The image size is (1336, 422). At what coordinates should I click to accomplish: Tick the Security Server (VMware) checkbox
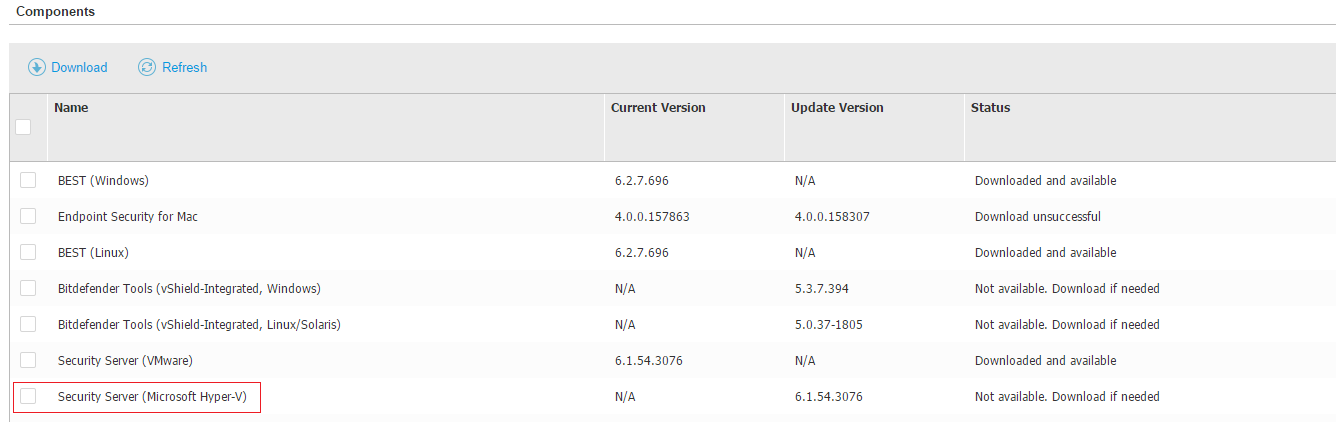coord(28,360)
